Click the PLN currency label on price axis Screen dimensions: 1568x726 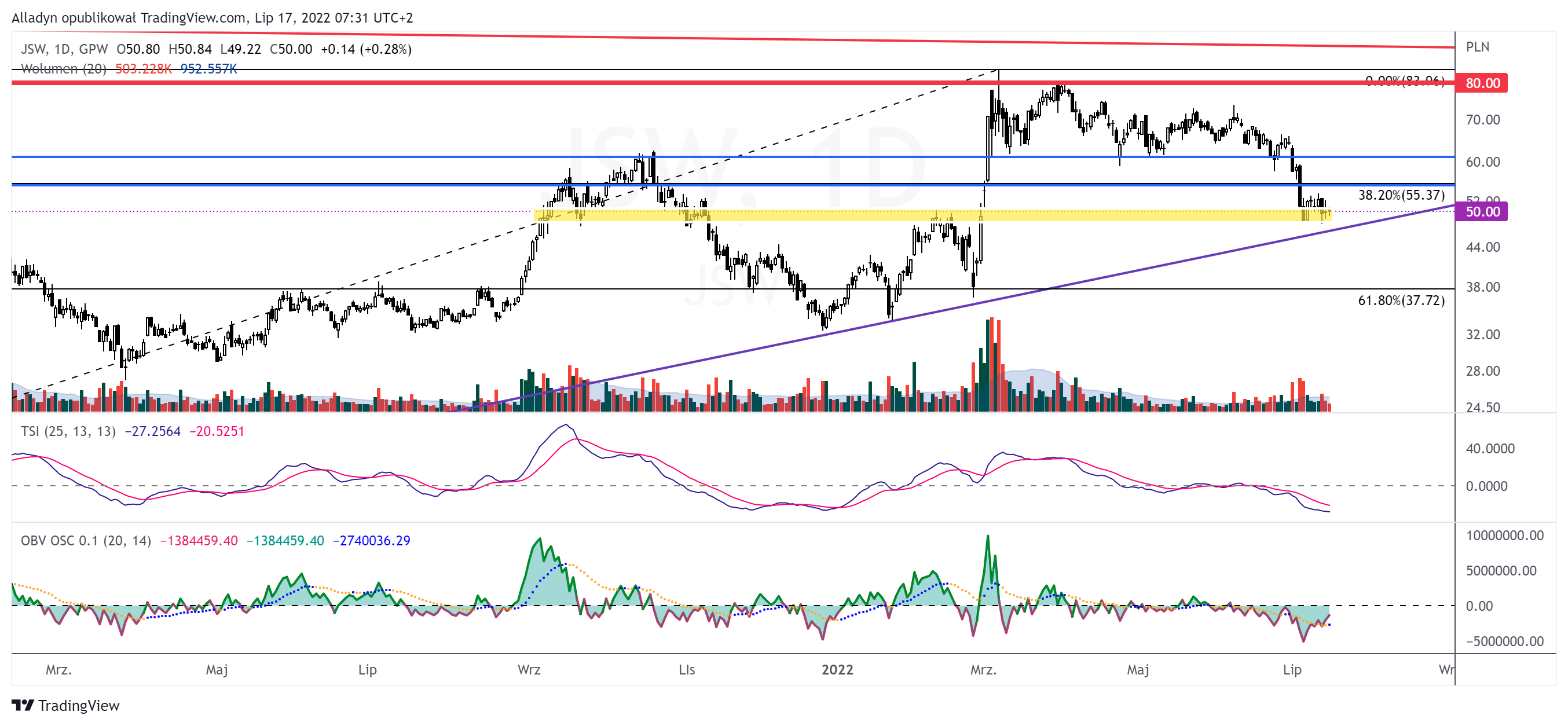coord(1477,47)
